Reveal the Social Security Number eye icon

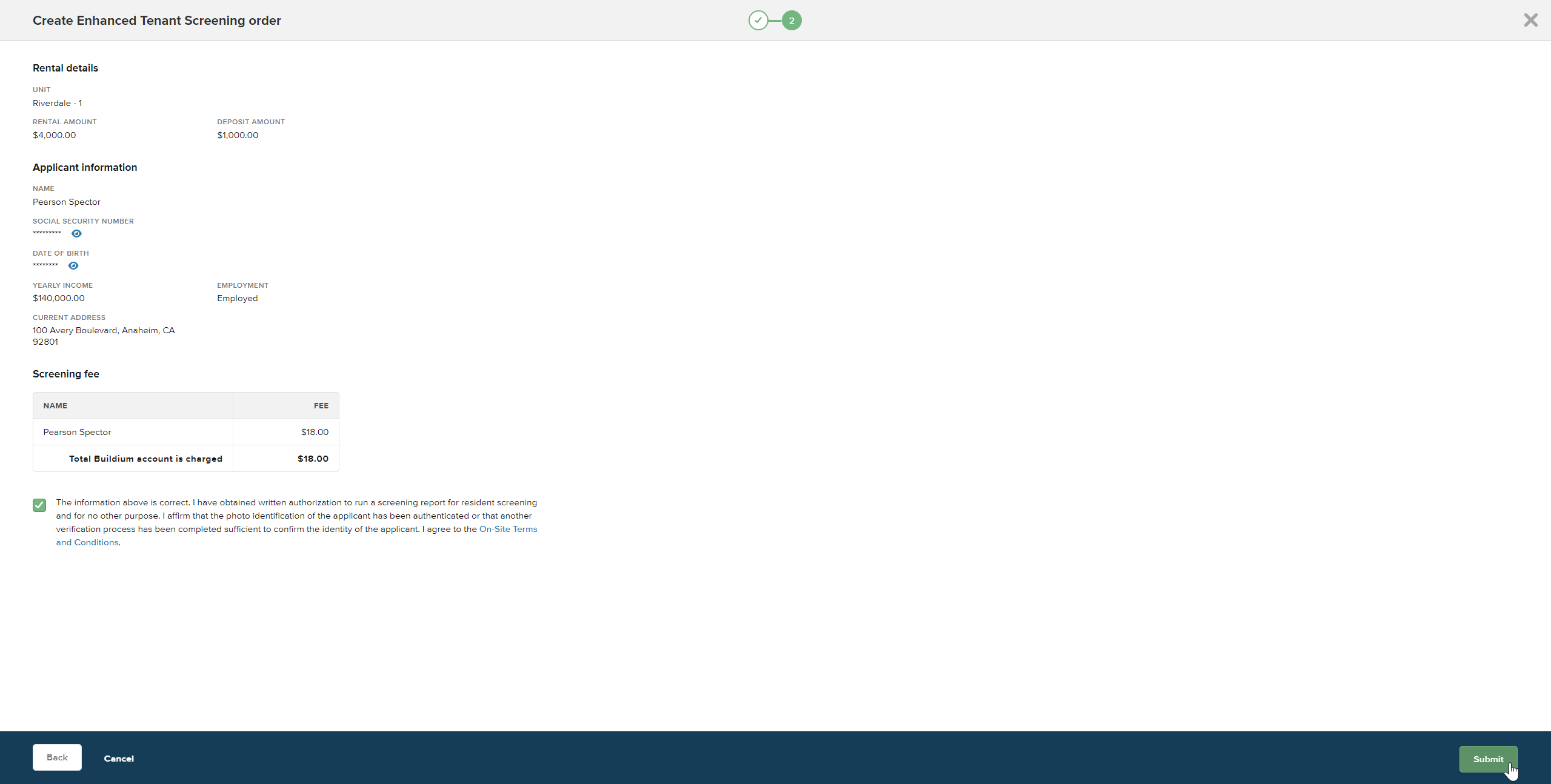click(76, 234)
